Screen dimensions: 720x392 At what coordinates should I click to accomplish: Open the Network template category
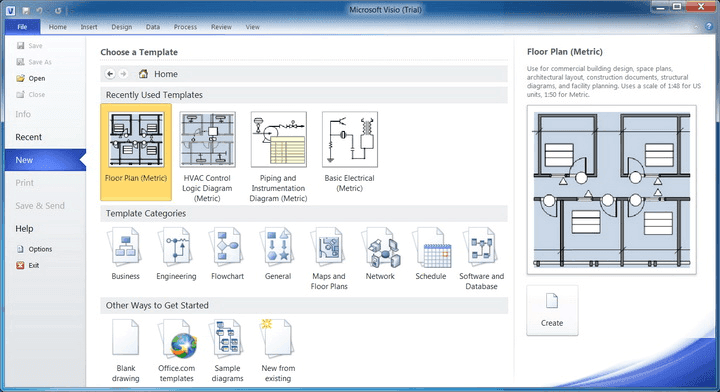(x=380, y=254)
